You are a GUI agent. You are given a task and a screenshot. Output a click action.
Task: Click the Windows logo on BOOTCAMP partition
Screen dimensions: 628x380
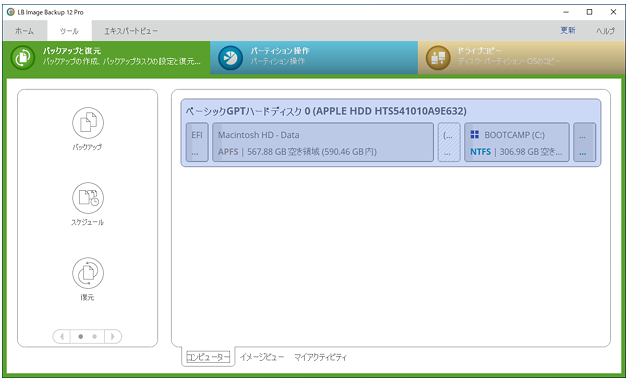coord(475,135)
